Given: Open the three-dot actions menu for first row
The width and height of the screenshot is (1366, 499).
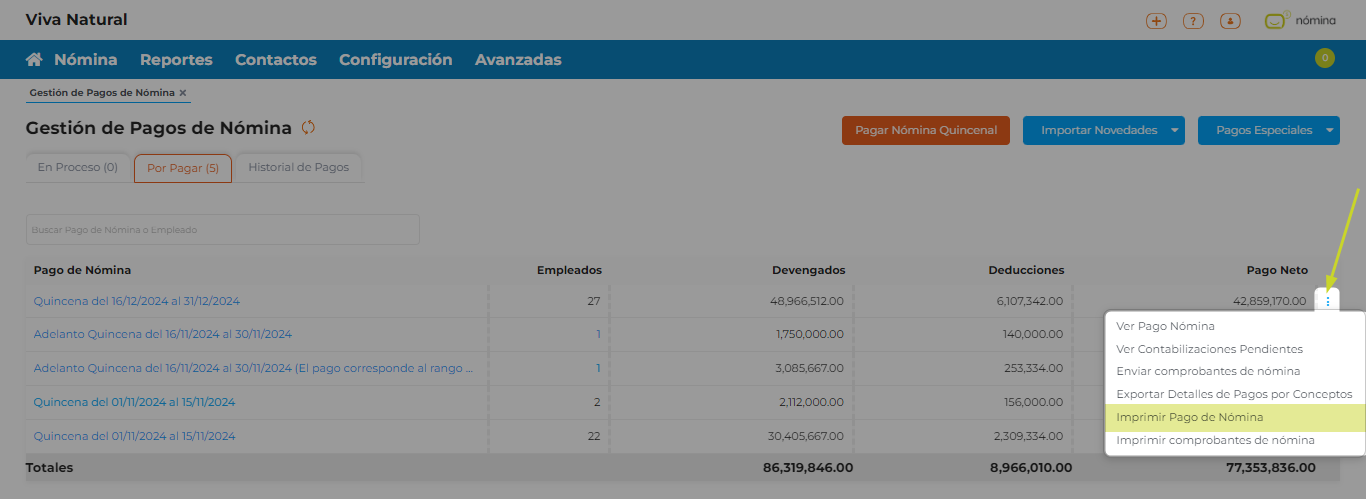Looking at the screenshot, I should pyautogui.click(x=1328, y=301).
